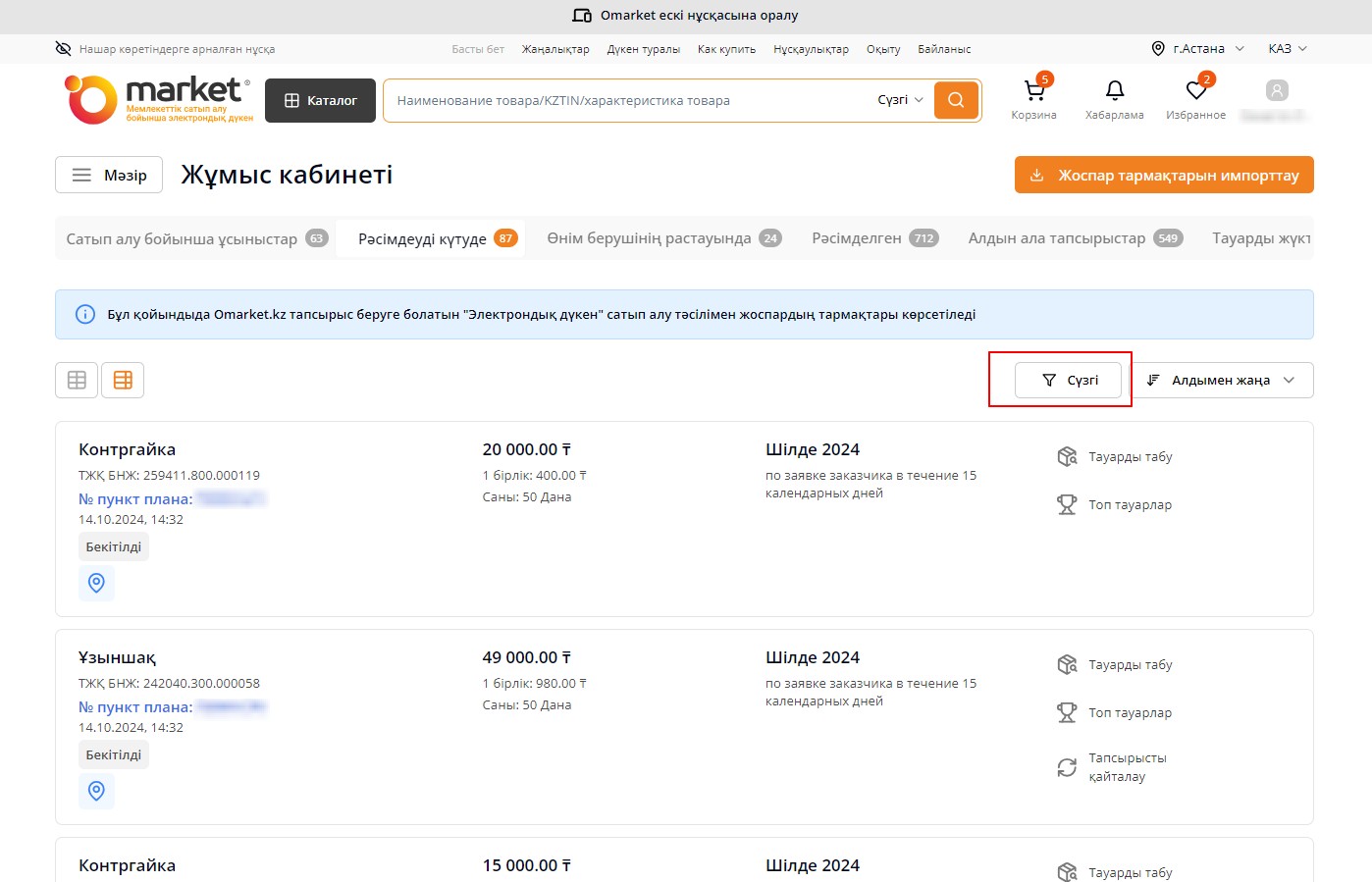The width and height of the screenshot is (1372, 882).
Task: Click location pin icon on Ұзыншақ card
Action: [x=96, y=791]
